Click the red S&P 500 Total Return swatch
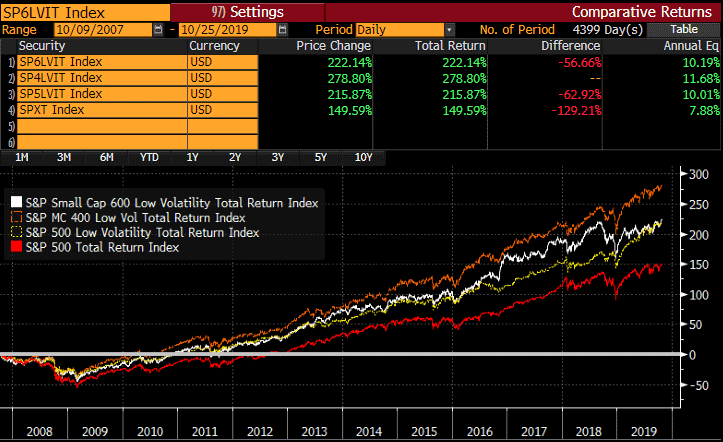Viewport: 723px width, 442px height. (16, 246)
